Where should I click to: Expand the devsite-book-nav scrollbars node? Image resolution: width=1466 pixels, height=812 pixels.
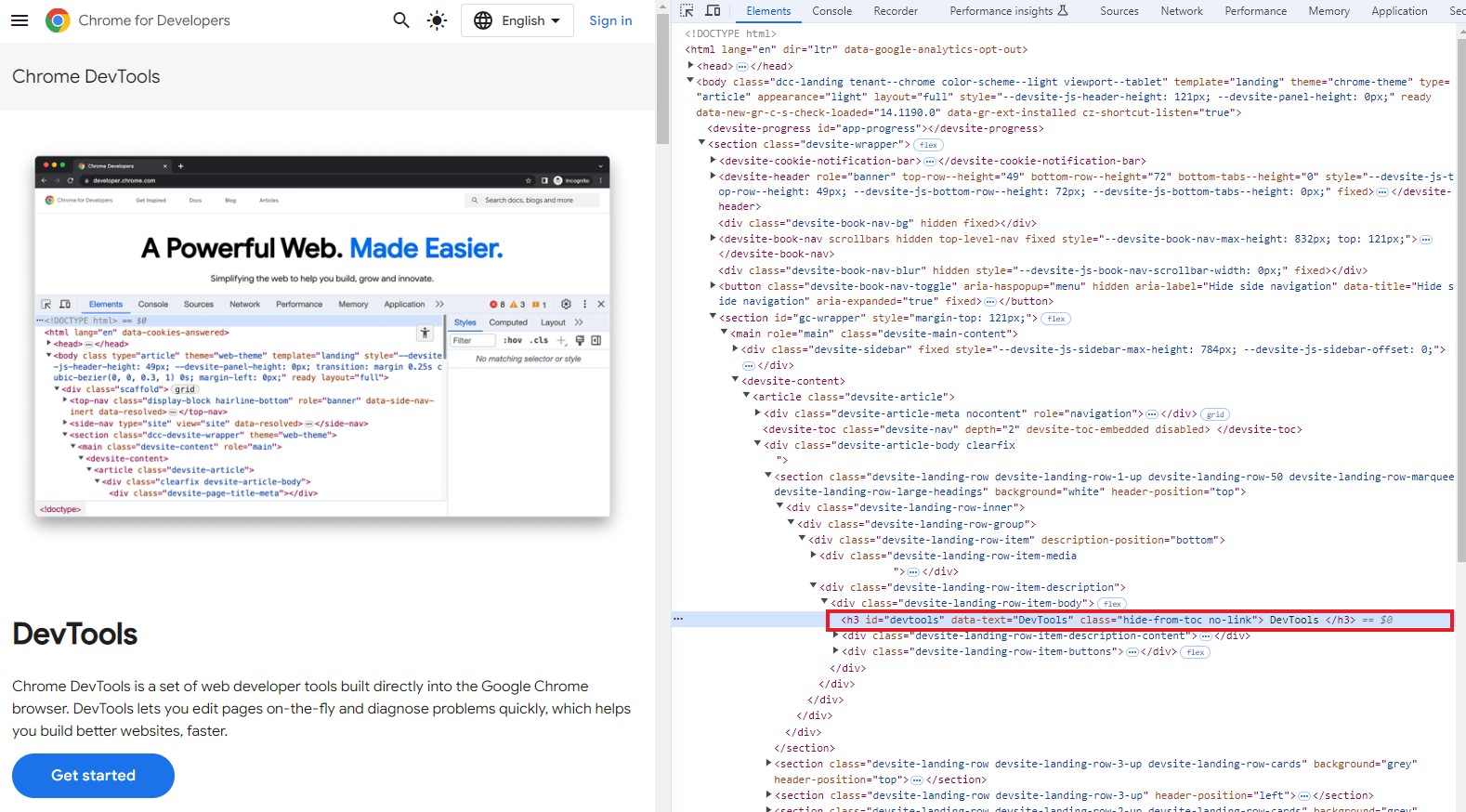pos(713,238)
